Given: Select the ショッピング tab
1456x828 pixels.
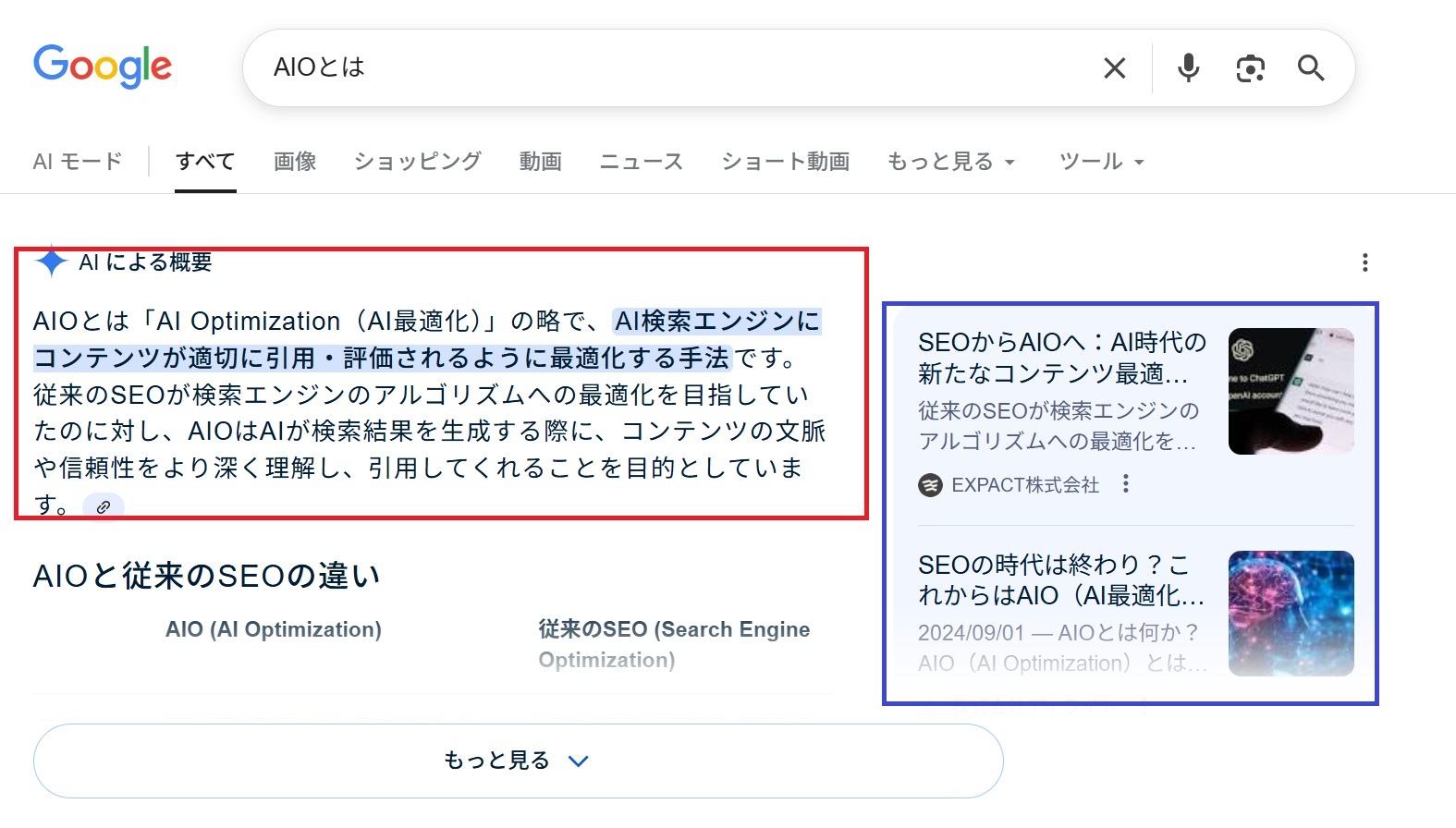Looking at the screenshot, I should 418,162.
